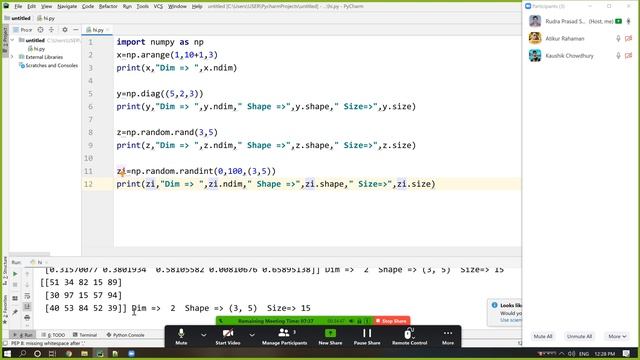640x360 pixels.
Task: Open Windows search from taskbar
Action: (22, 353)
